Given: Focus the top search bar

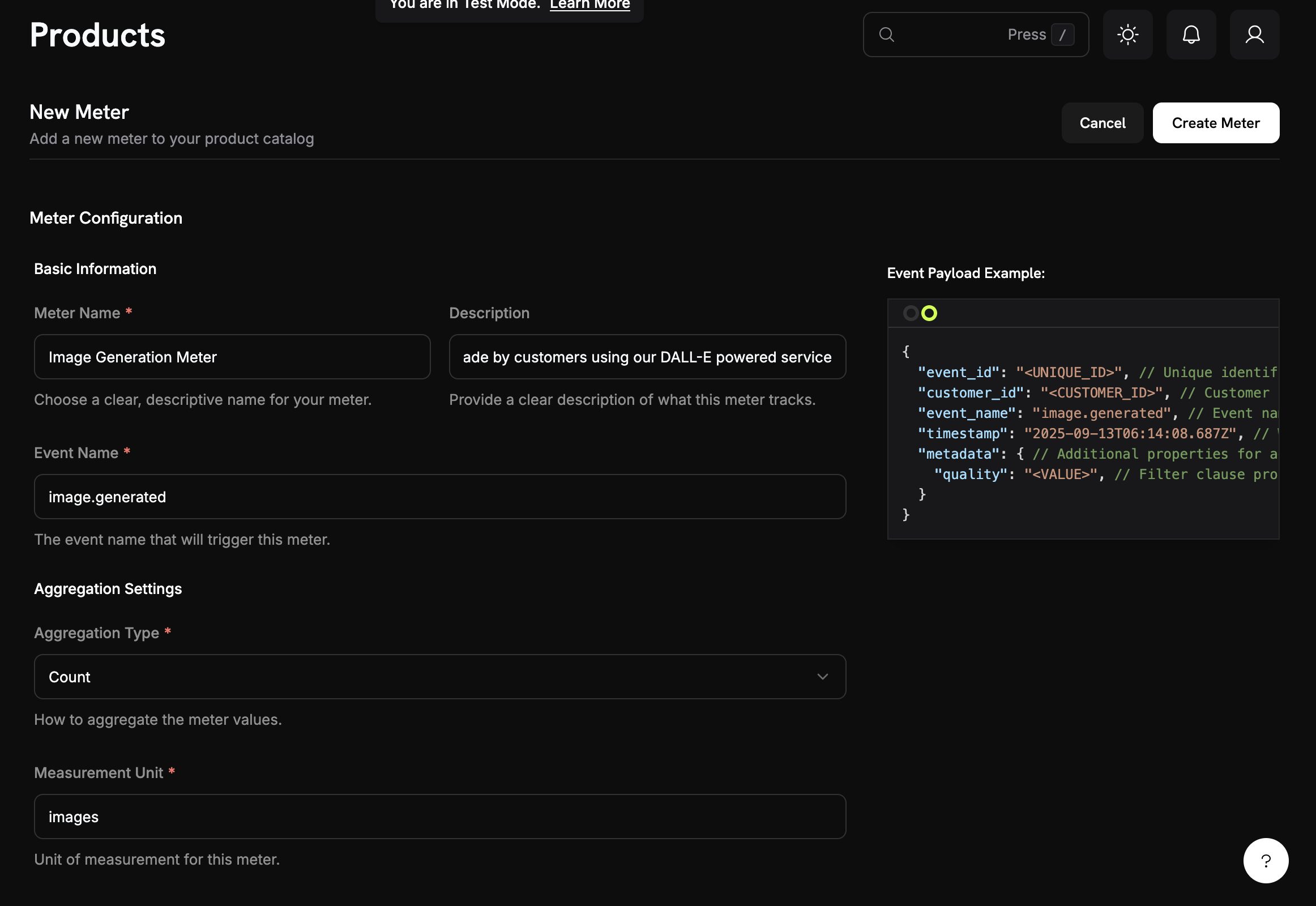Looking at the screenshot, I should [975, 35].
